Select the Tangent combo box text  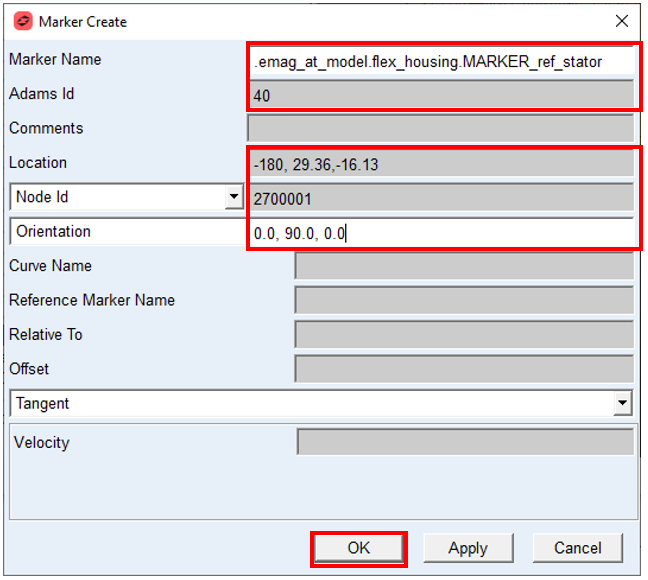point(42,403)
